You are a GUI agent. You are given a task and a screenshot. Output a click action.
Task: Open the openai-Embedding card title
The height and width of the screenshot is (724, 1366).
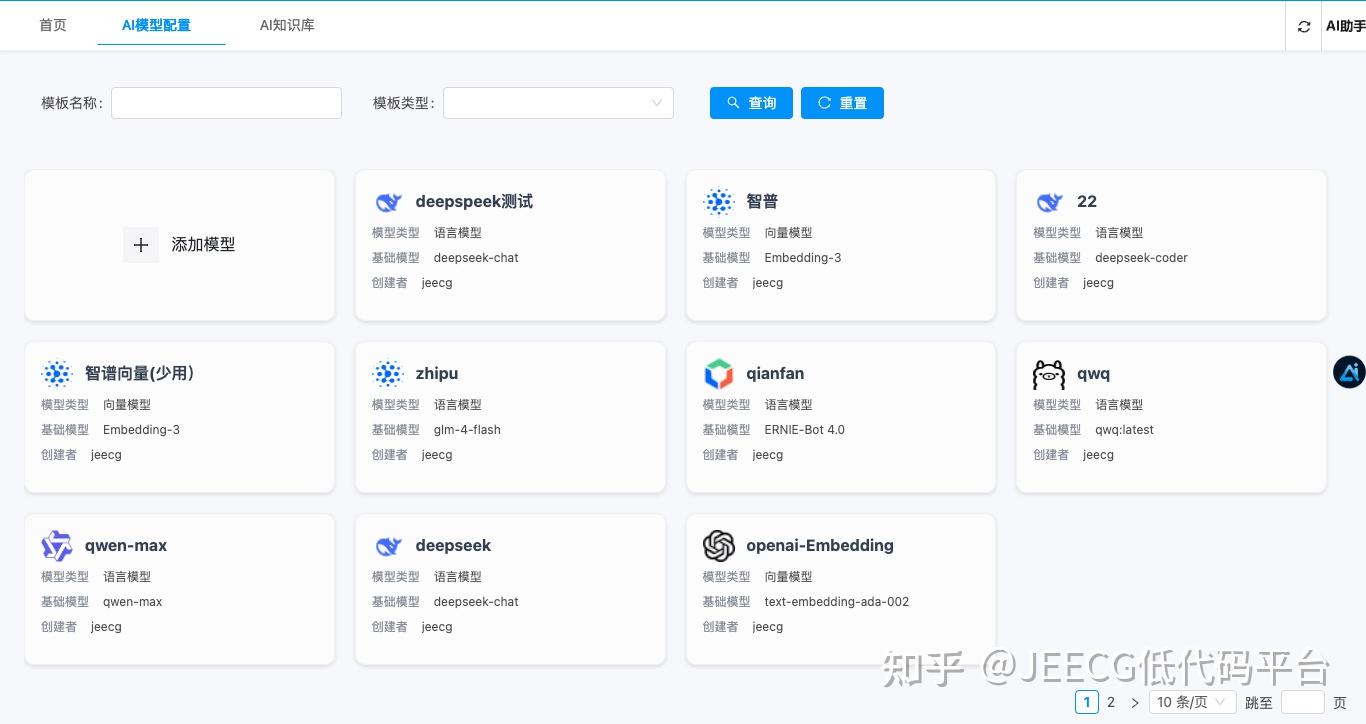coord(820,546)
